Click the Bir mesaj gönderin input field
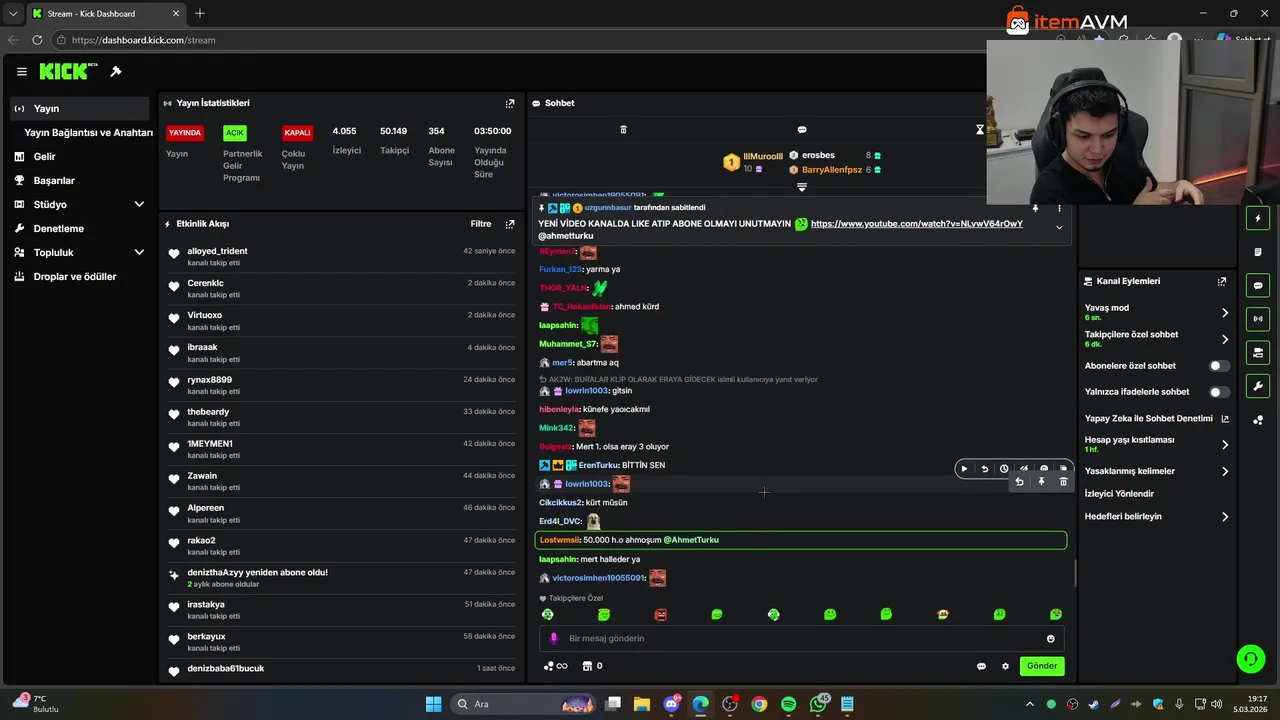The height and width of the screenshot is (720, 1280). 803,639
